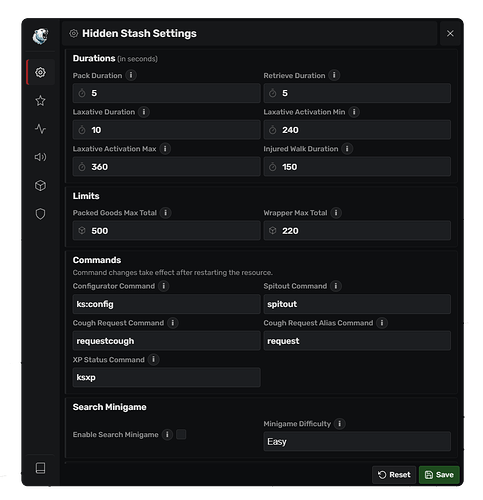Enable the Search Minigame checkbox
The width and height of the screenshot is (483, 500).
181,434
